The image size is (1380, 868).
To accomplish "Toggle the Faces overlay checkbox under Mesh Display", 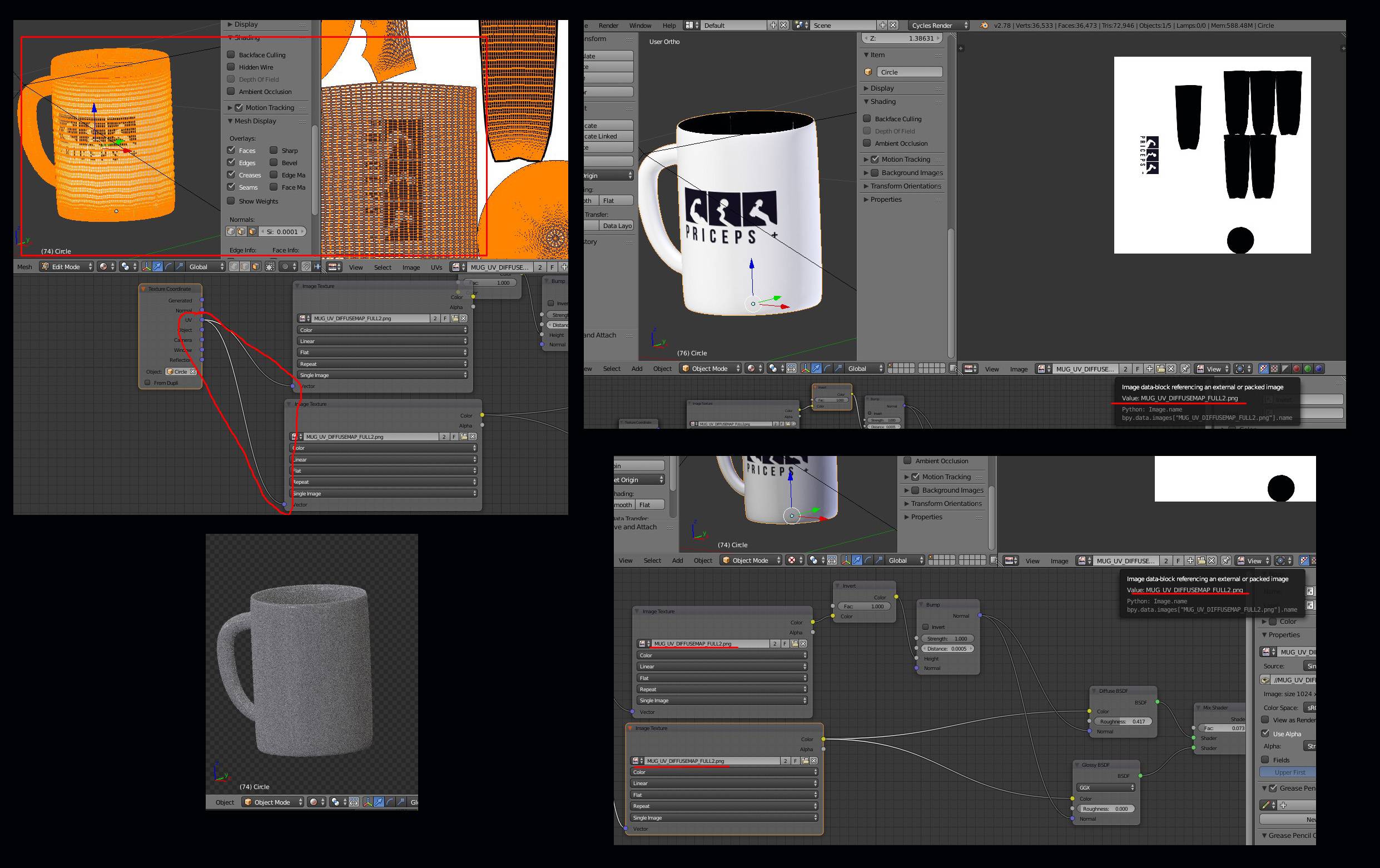I will pos(231,150).
